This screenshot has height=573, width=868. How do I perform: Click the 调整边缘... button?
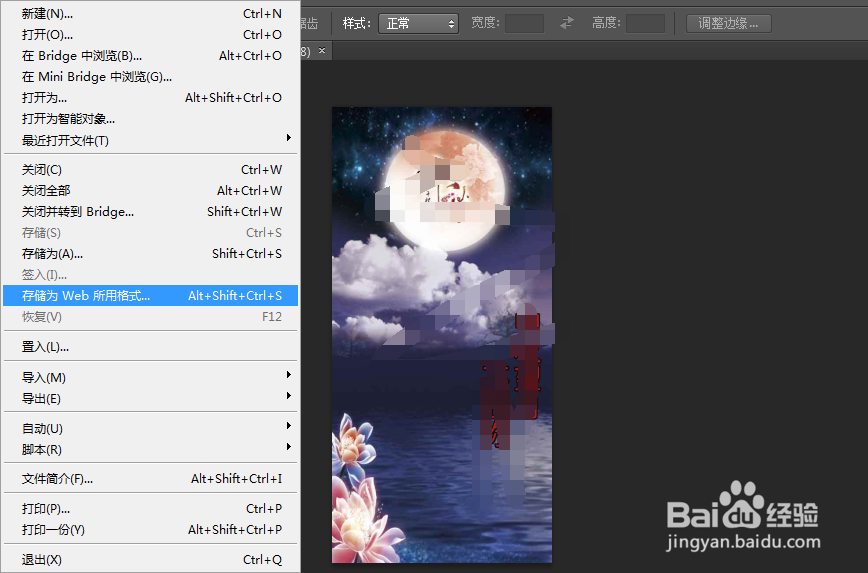click(728, 23)
